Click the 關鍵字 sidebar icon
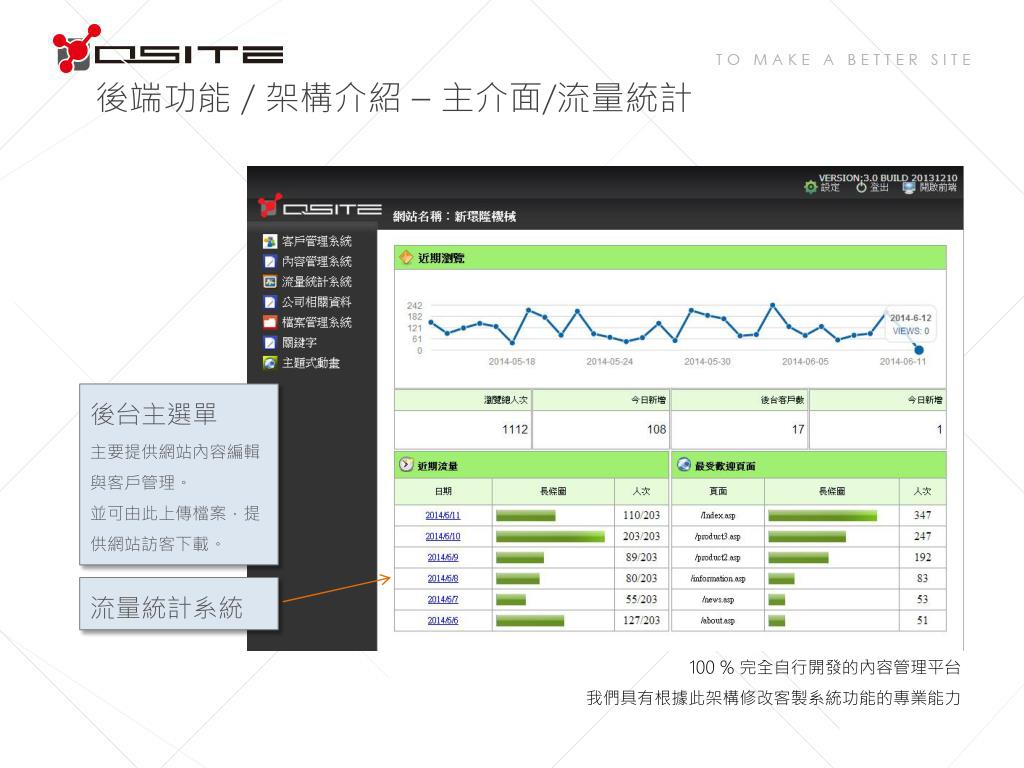The width and height of the screenshot is (1024, 768). coord(270,343)
